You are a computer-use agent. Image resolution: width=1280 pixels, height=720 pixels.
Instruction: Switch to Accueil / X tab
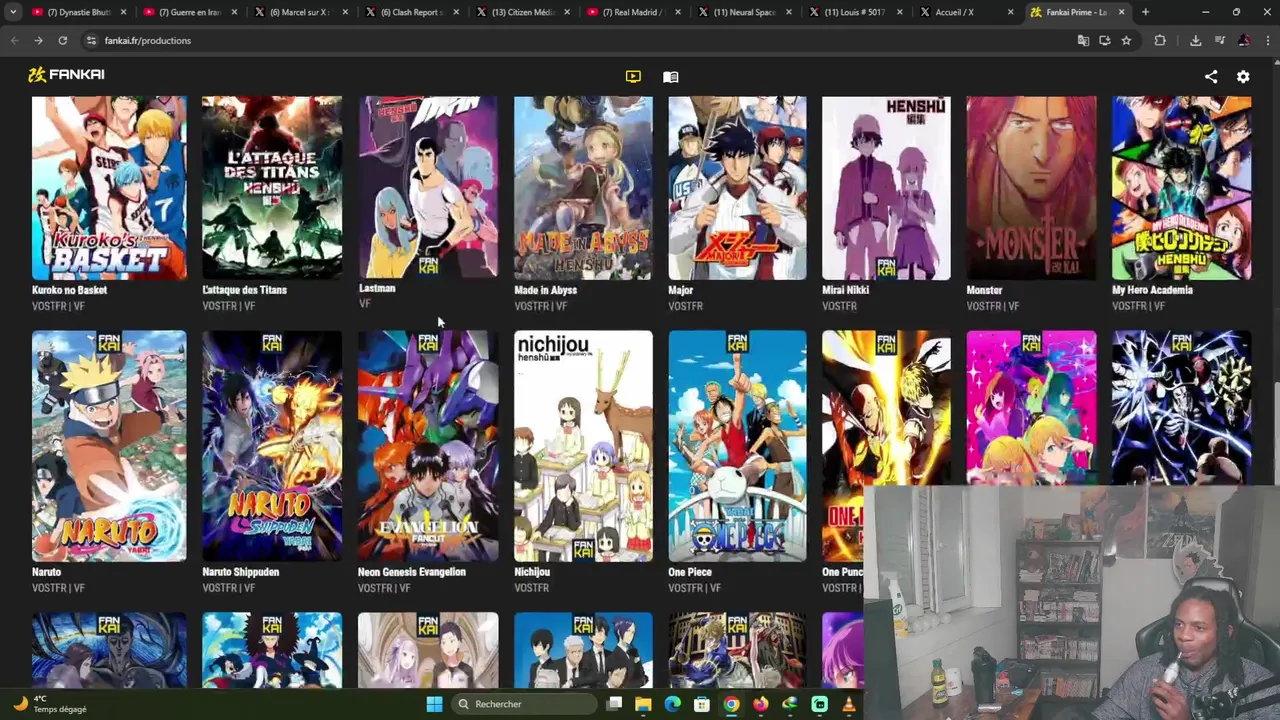(x=966, y=12)
